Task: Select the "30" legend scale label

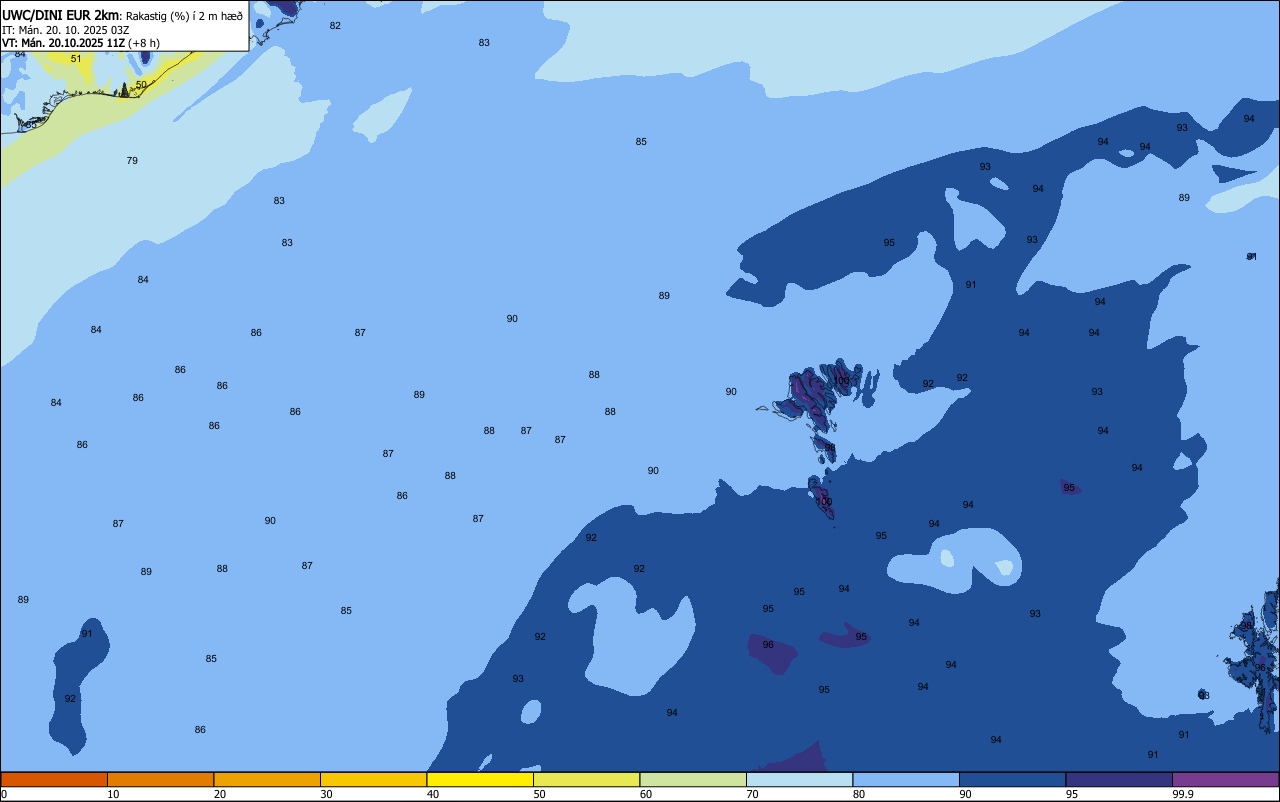Action: (327, 794)
